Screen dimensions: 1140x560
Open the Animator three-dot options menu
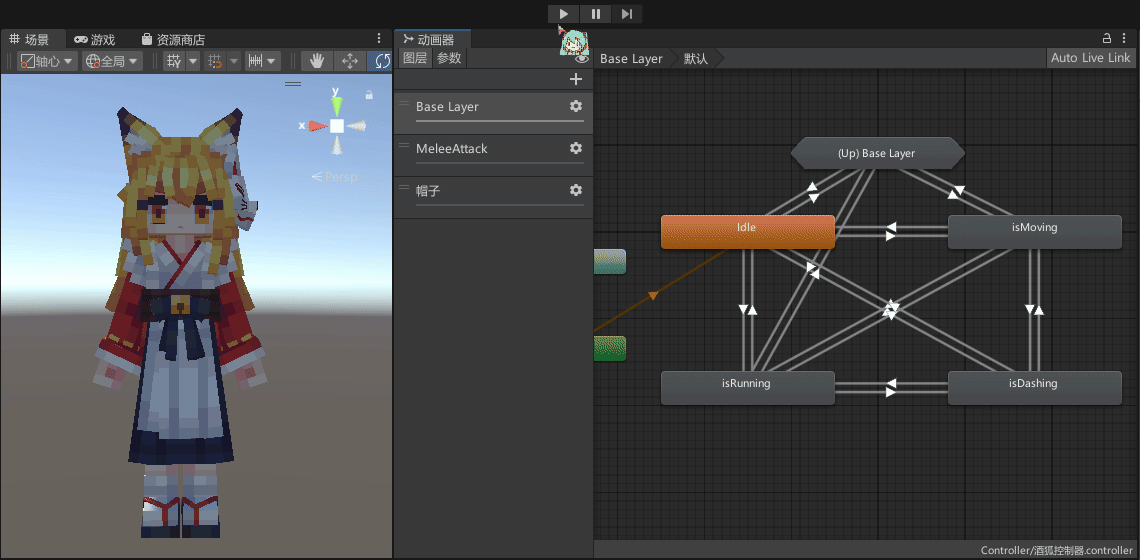1126,39
